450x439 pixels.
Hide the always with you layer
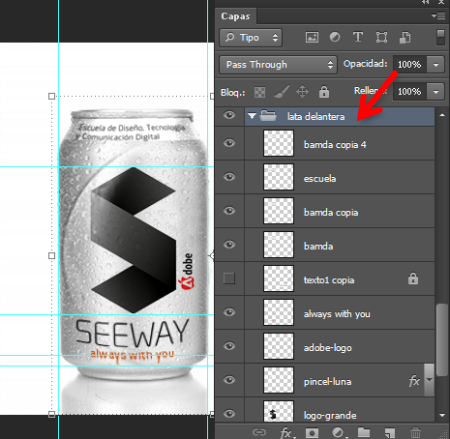(x=229, y=312)
